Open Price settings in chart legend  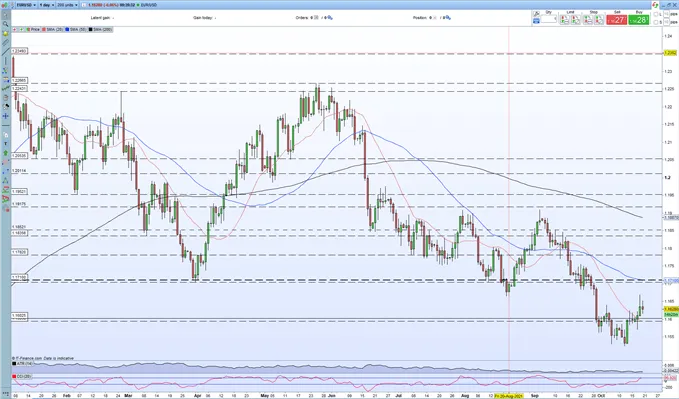pos(33,29)
